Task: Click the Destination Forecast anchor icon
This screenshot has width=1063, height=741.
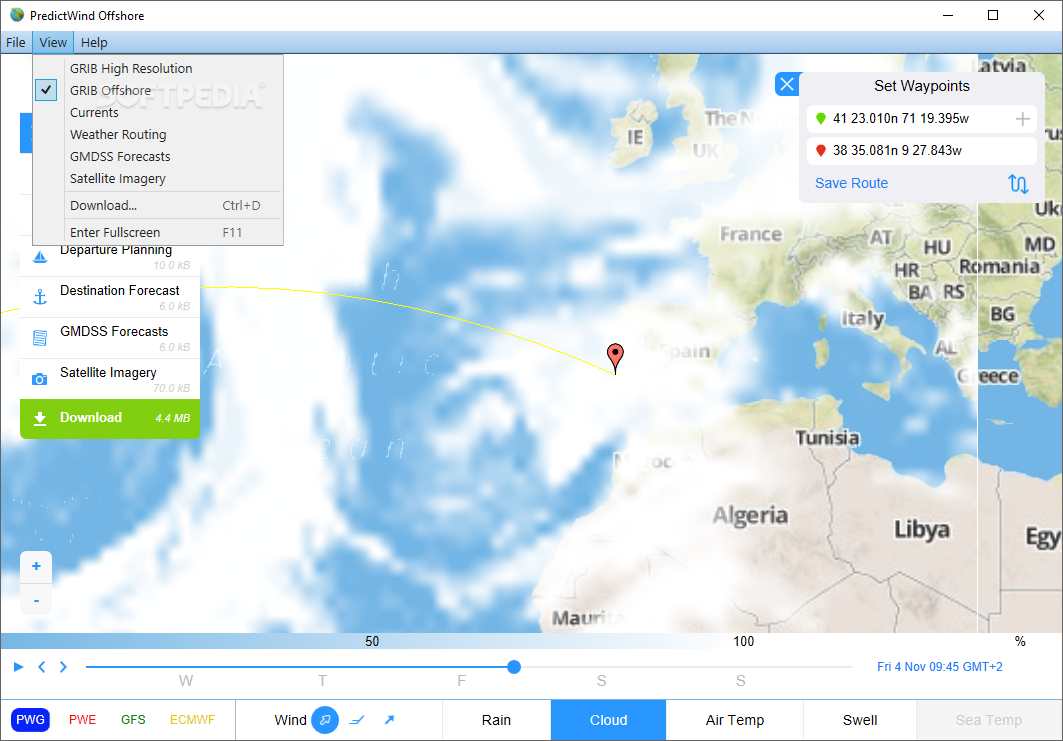Action: coord(40,296)
